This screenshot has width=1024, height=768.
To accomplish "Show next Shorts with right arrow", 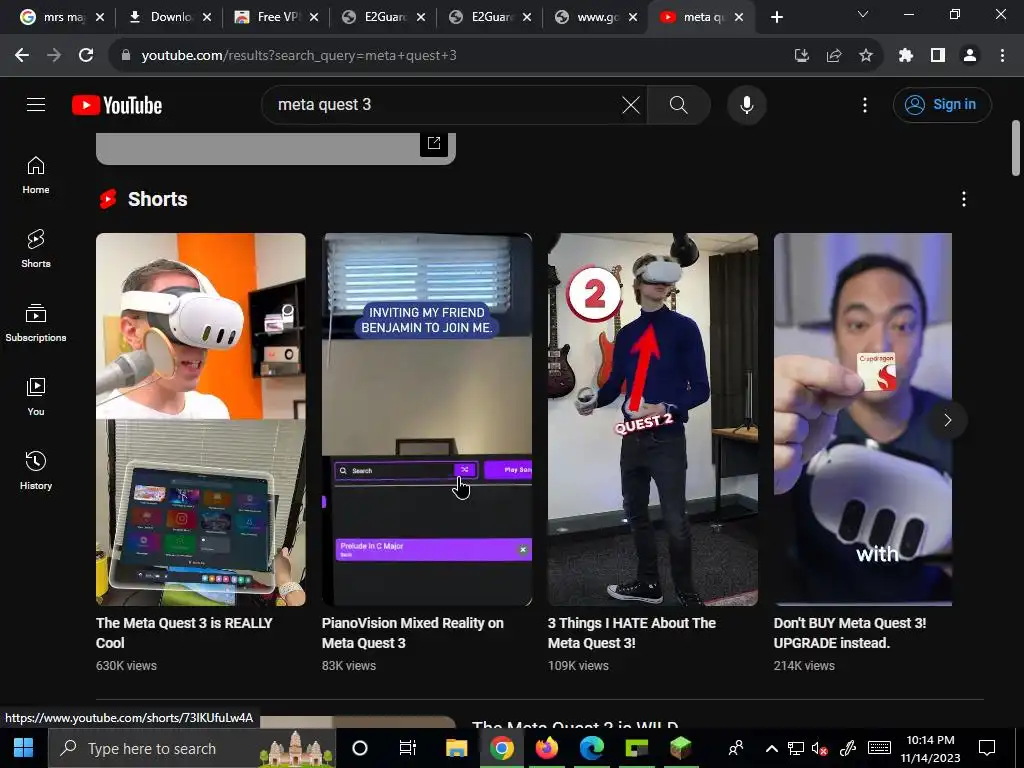I will coord(948,420).
